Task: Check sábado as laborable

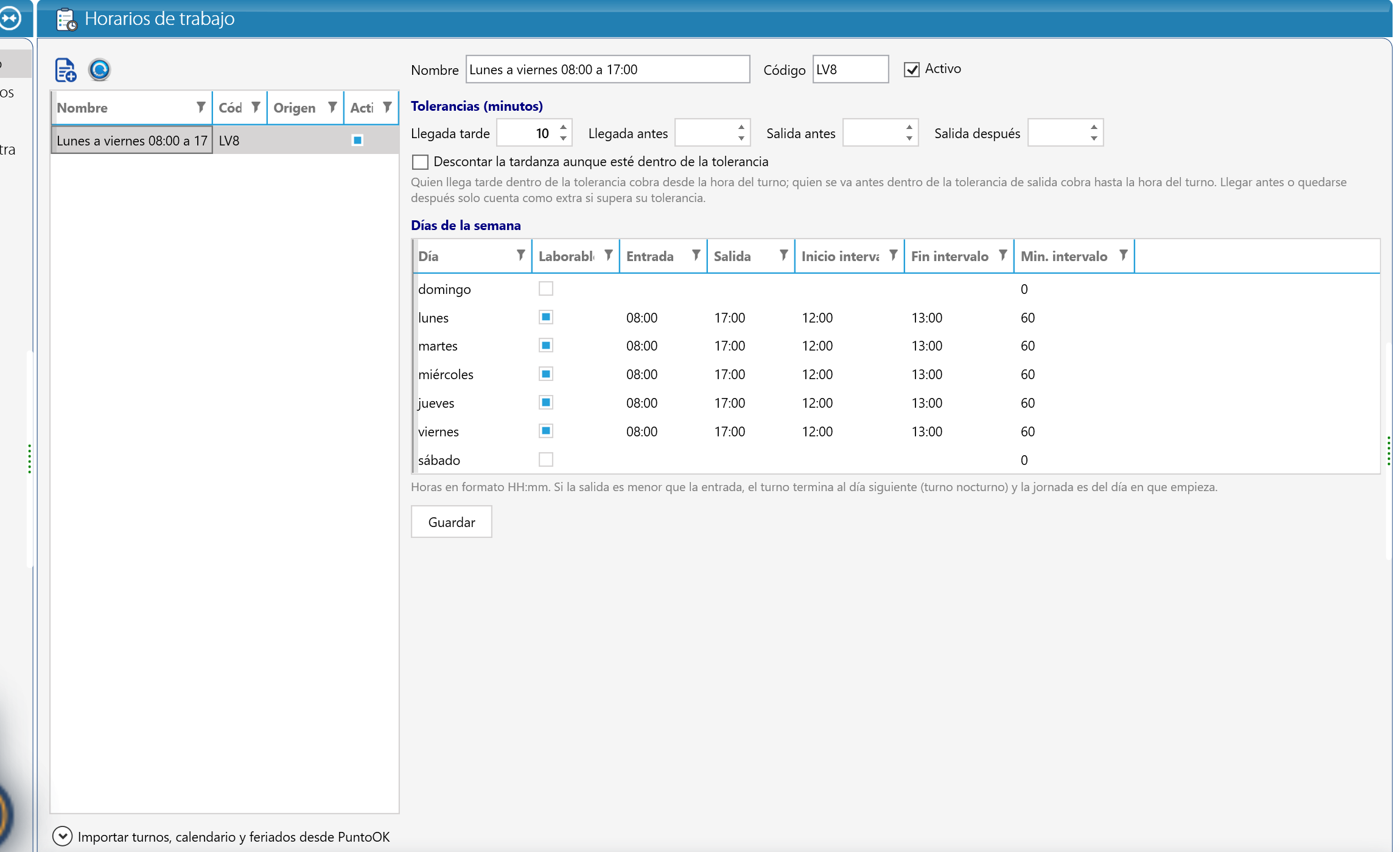Action: tap(546, 459)
